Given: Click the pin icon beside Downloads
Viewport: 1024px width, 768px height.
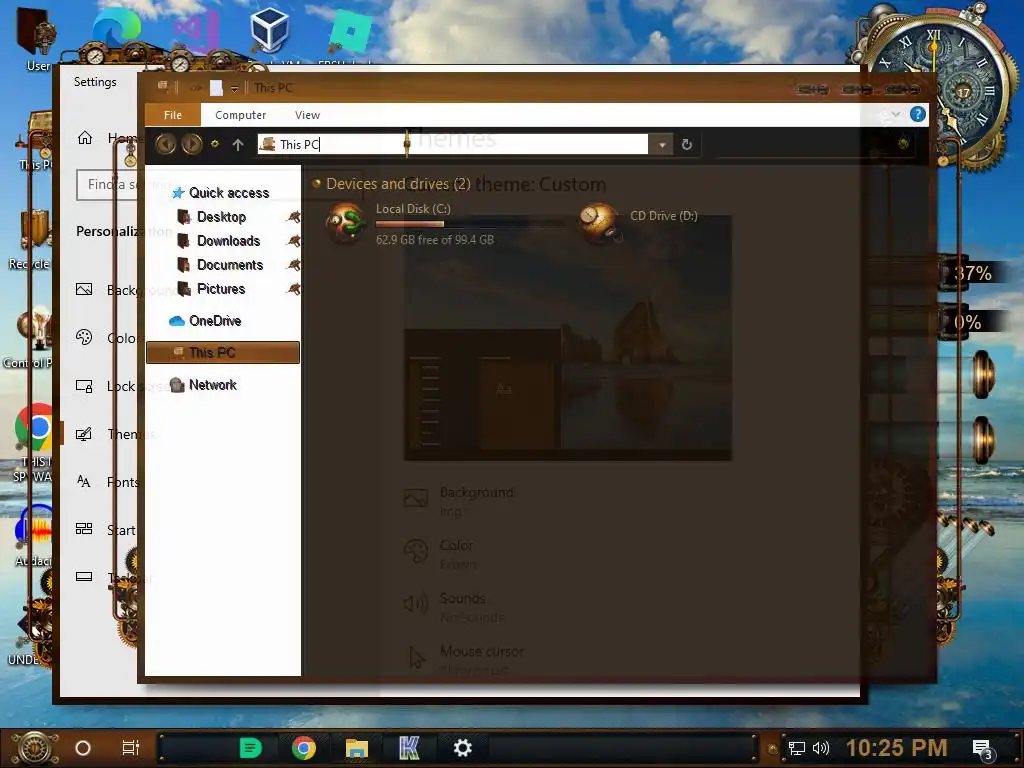Looking at the screenshot, I should [x=294, y=241].
